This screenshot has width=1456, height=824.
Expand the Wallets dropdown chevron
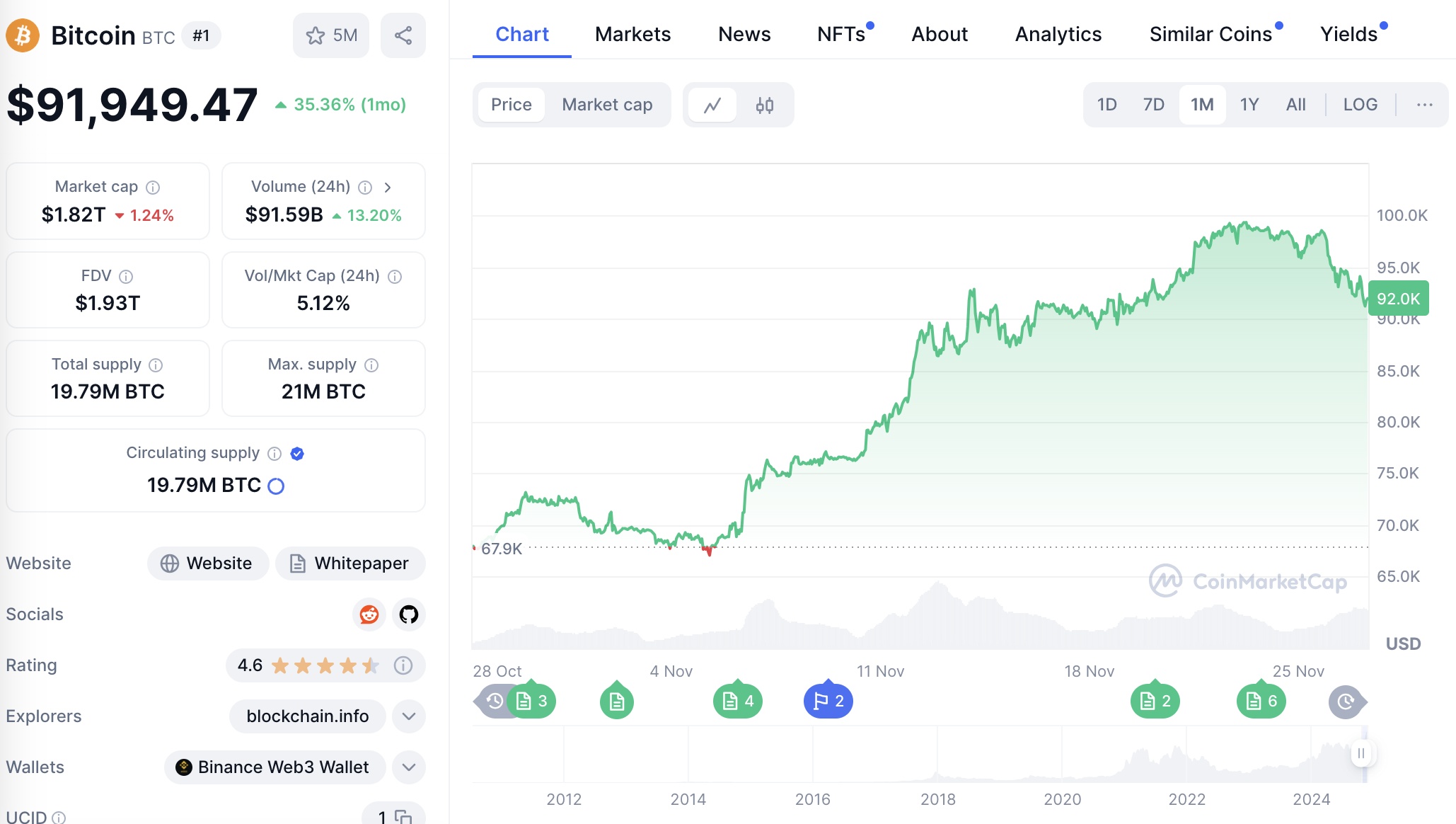click(409, 767)
